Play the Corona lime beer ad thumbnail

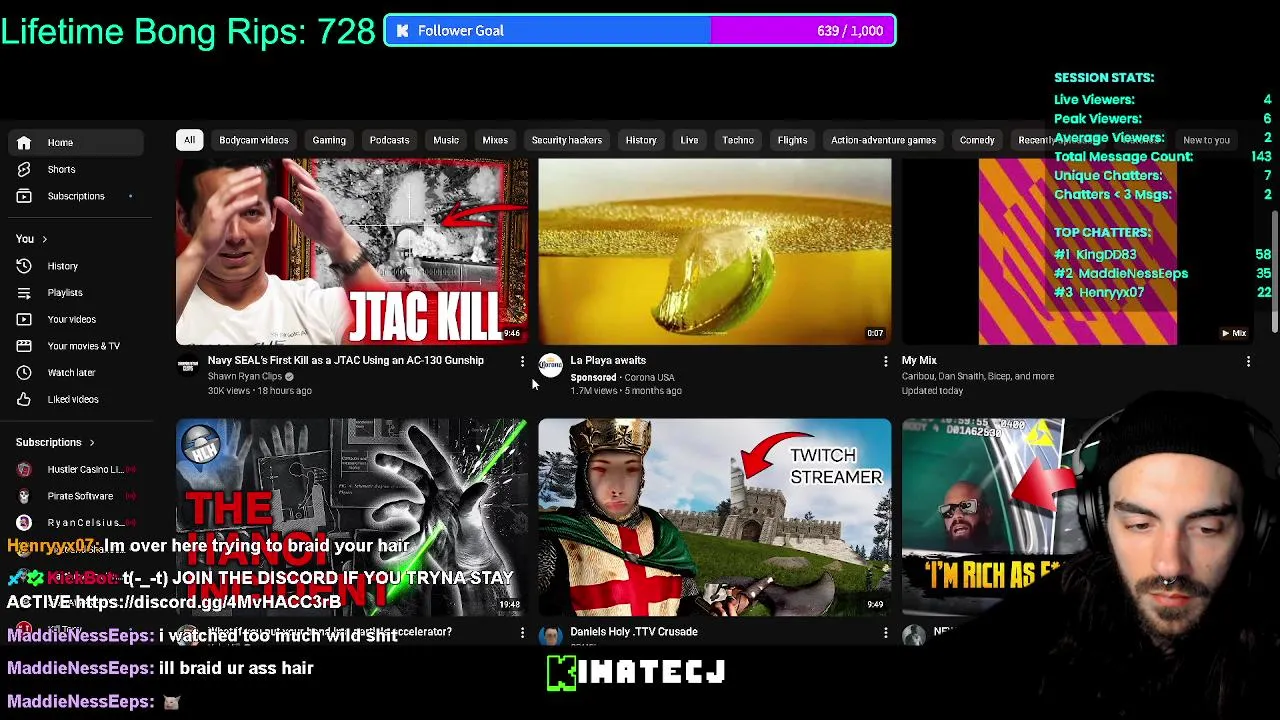pyautogui.click(x=715, y=251)
